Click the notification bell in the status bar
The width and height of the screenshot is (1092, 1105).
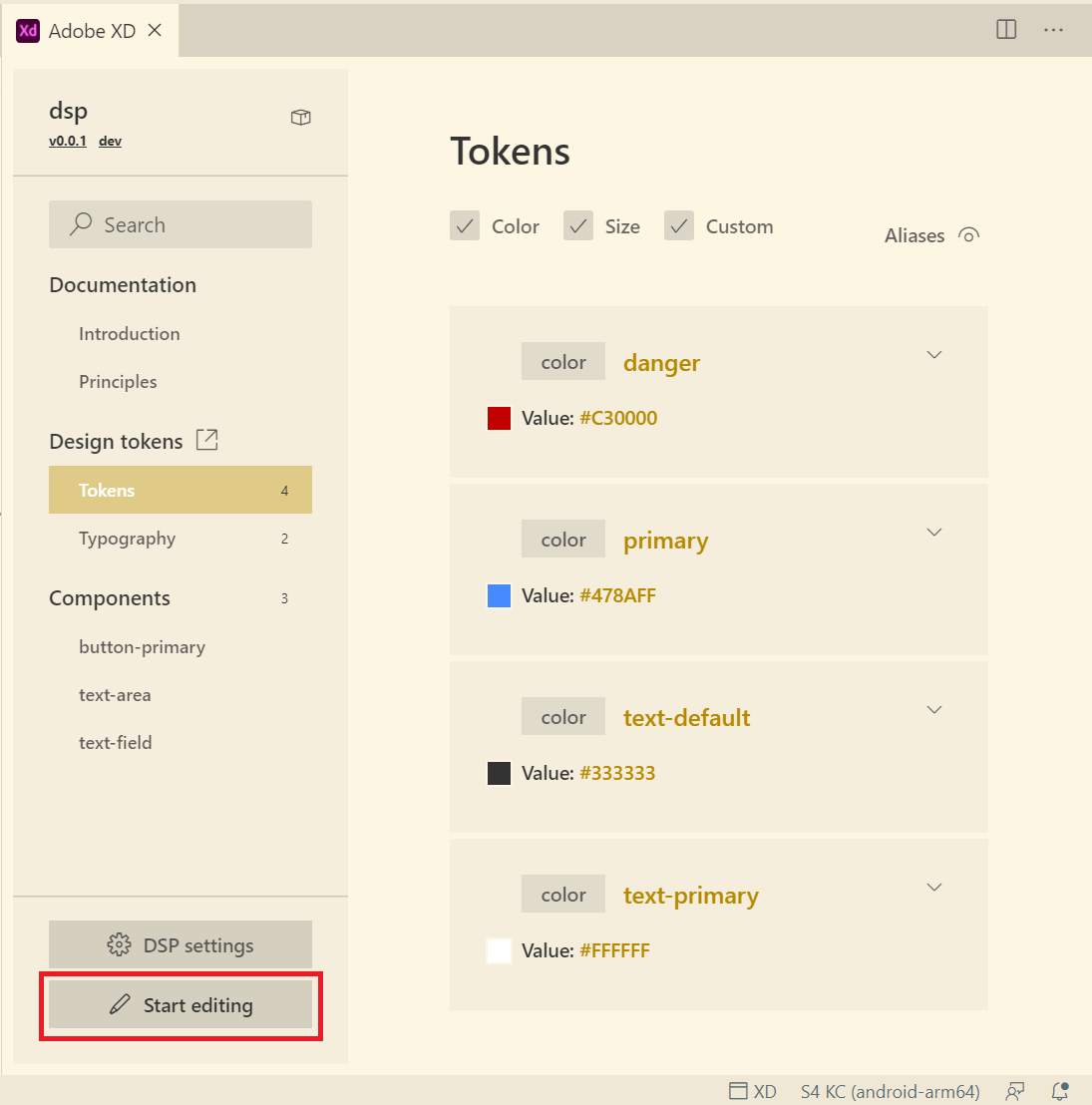click(1060, 1091)
